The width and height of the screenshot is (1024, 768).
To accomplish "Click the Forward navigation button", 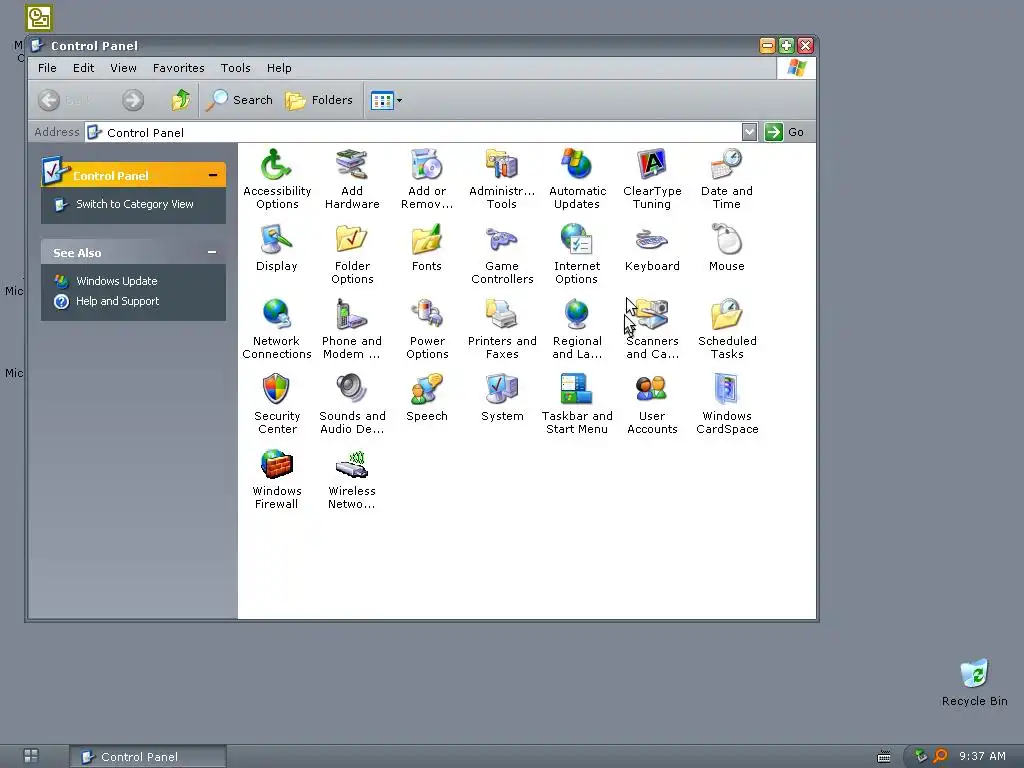I will [133, 100].
